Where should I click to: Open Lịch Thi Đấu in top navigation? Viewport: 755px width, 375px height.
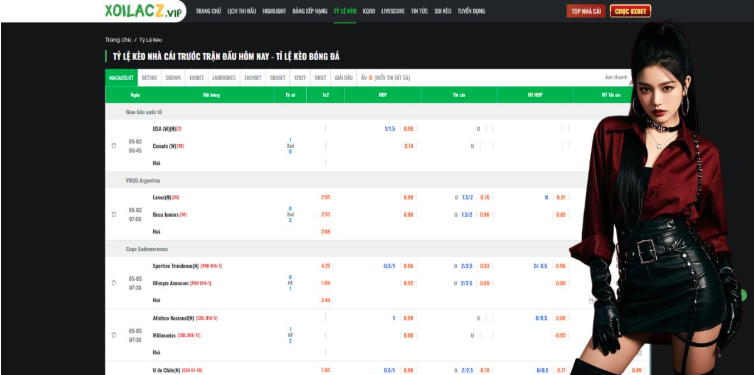242,11
